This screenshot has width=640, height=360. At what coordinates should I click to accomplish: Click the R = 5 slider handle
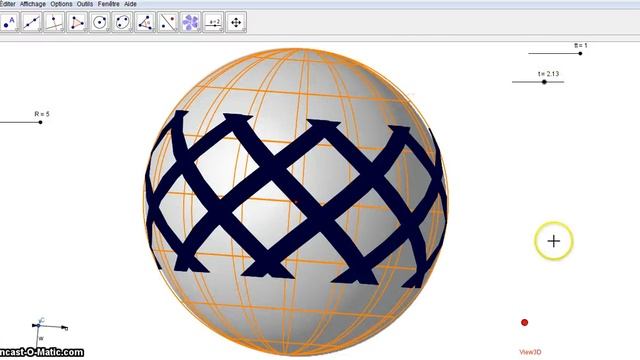pyautogui.click(x=40, y=122)
